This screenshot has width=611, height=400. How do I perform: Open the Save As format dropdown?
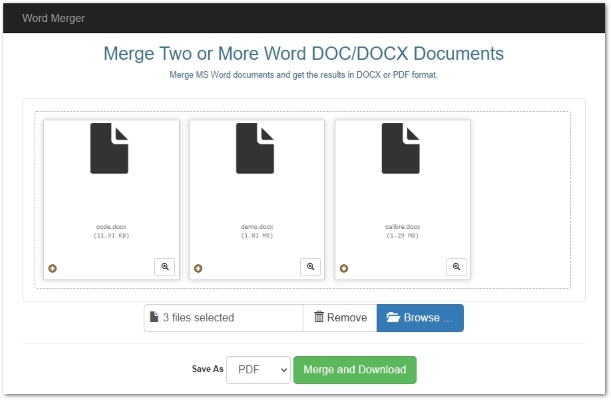tap(258, 369)
